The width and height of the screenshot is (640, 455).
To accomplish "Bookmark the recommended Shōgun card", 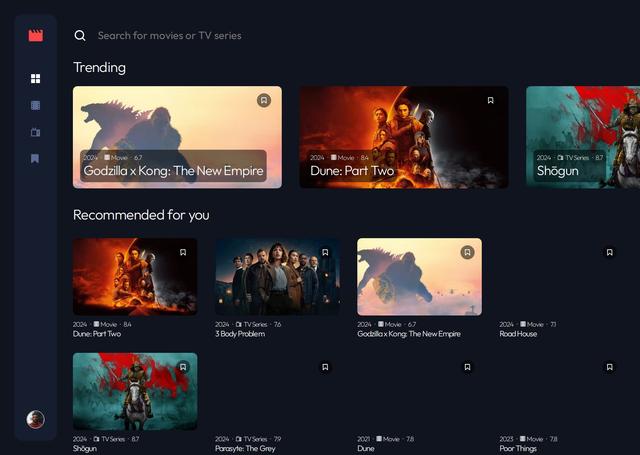I will coord(183,367).
